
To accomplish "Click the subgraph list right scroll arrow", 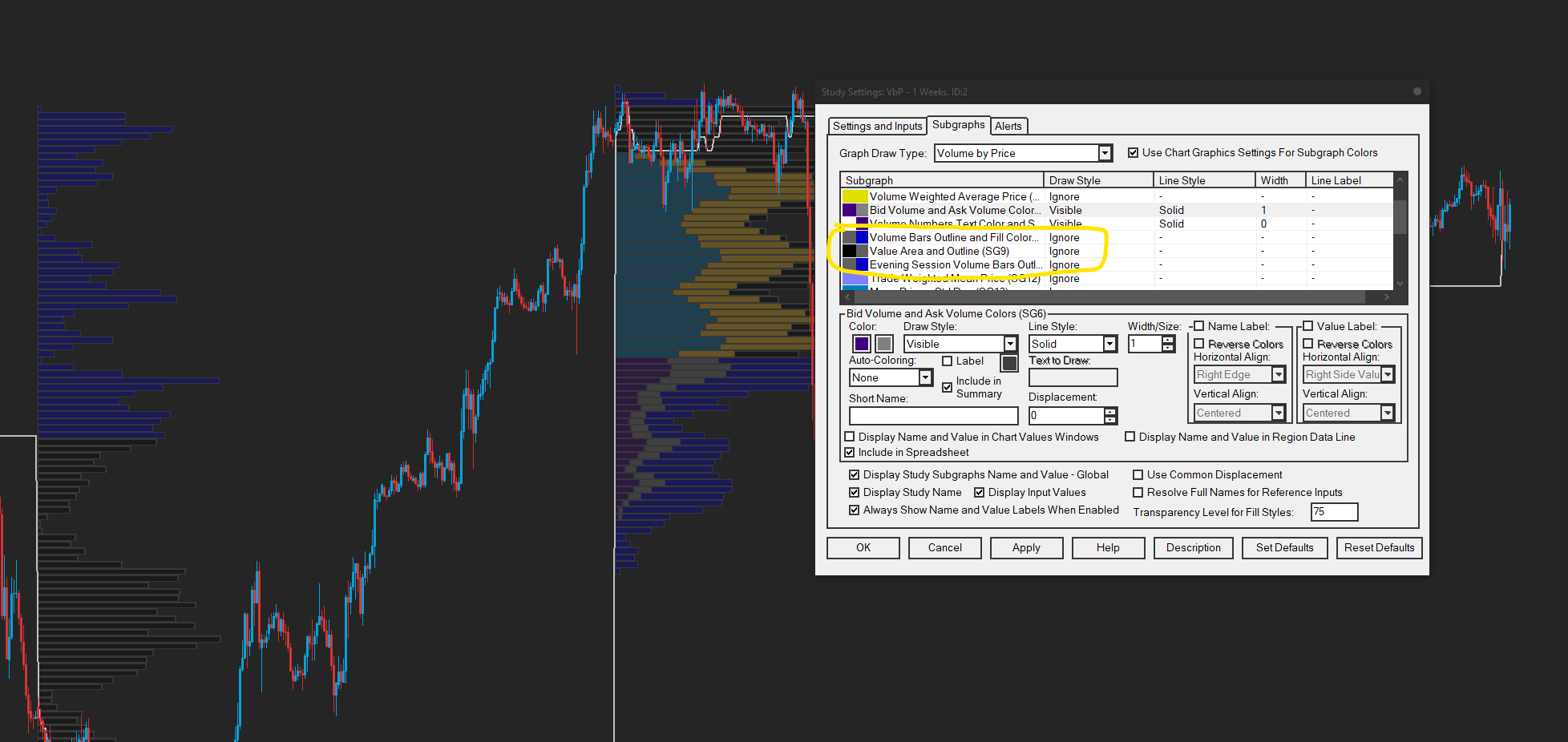I will point(1387,296).
